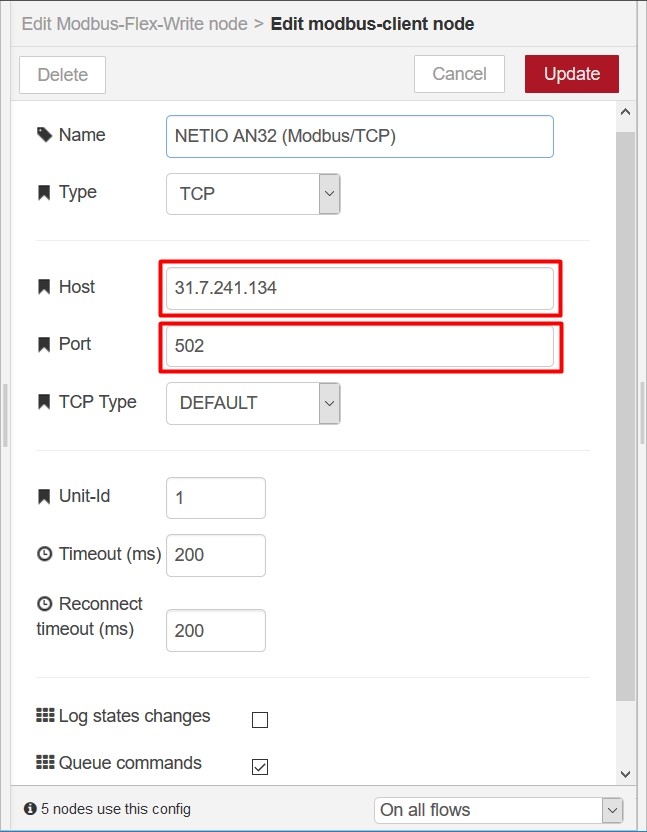Click the 'Log states changes' label
Viewport: 647px width, 832px height.
click(134, 716)
